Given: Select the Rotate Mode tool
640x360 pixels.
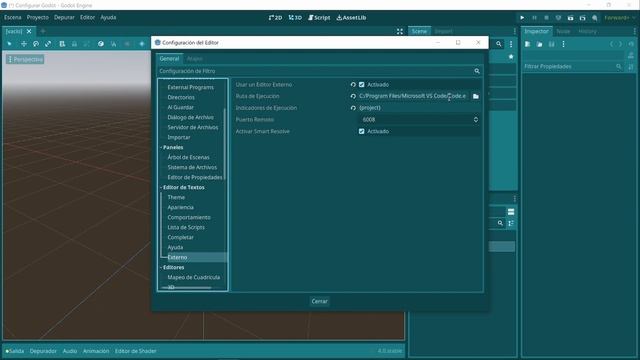Looking at the screenshot, I should (36, 44).
